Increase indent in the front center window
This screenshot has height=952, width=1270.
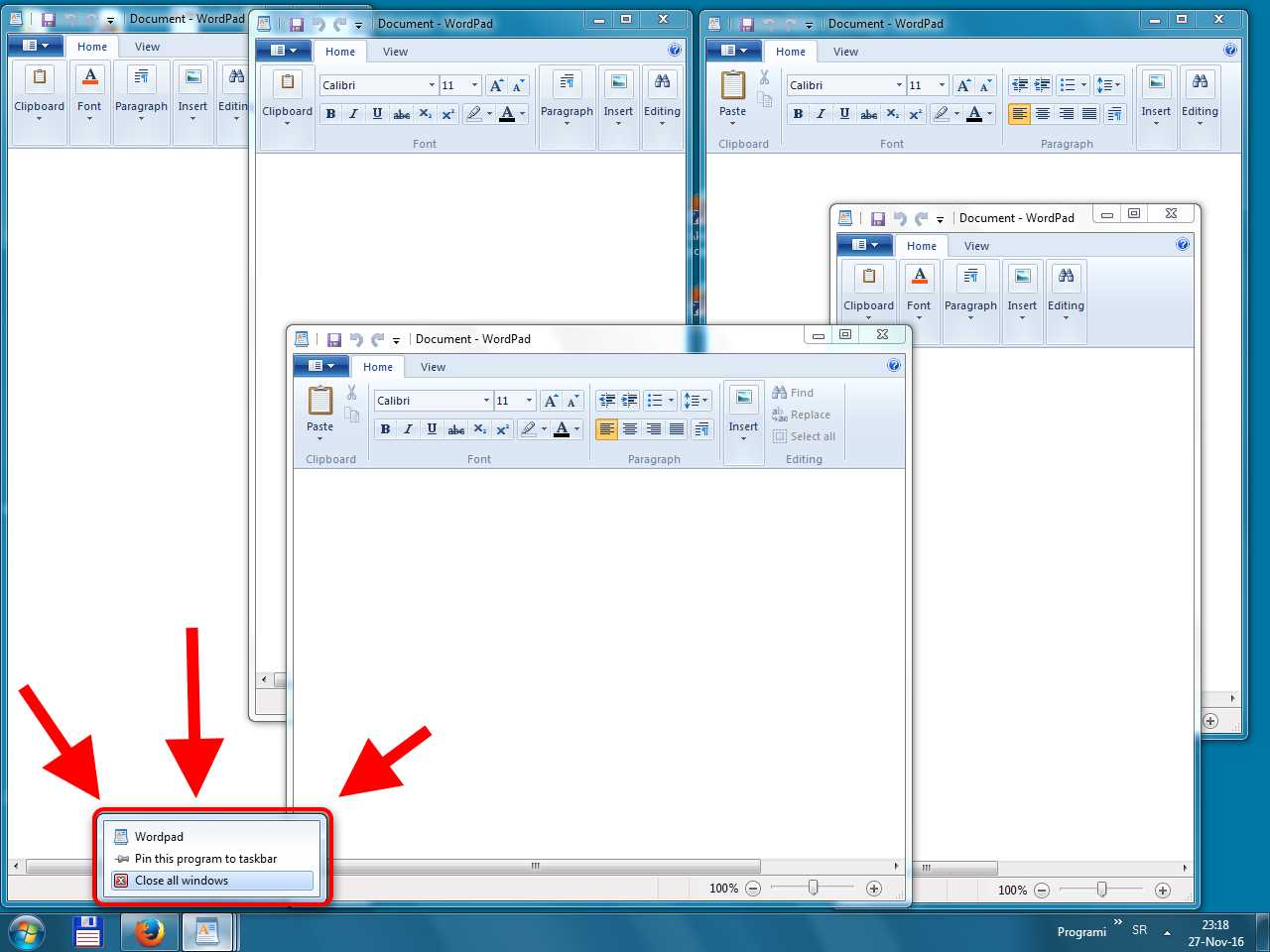(x=629, y=401)
